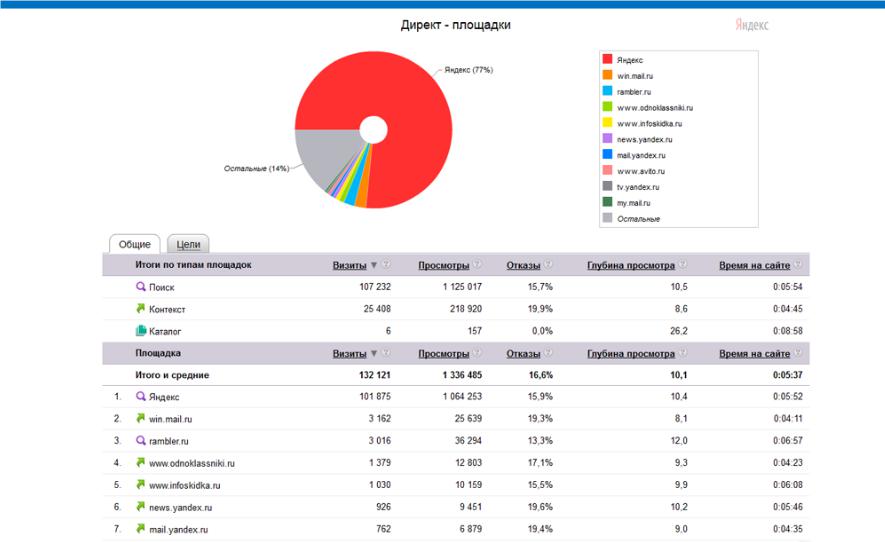The height and width of the screenshot is (542, 885).
Task: Sort by Визиты in the Площадка header
Action: click(x=349, y=354)
